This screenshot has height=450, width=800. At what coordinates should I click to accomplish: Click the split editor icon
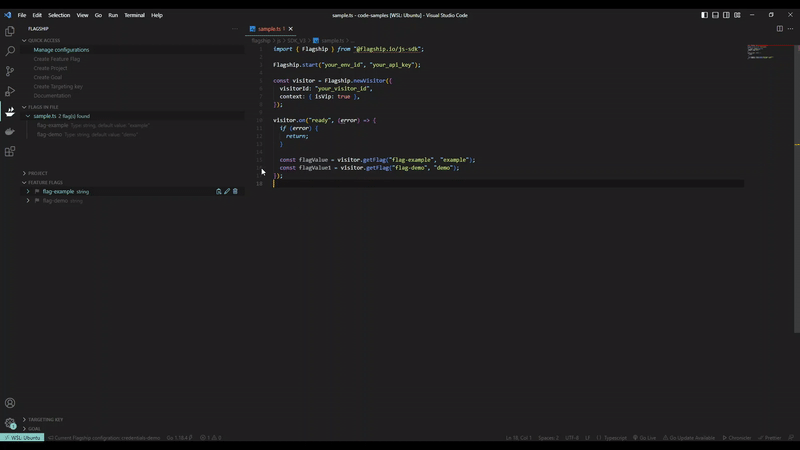(780, 29)
